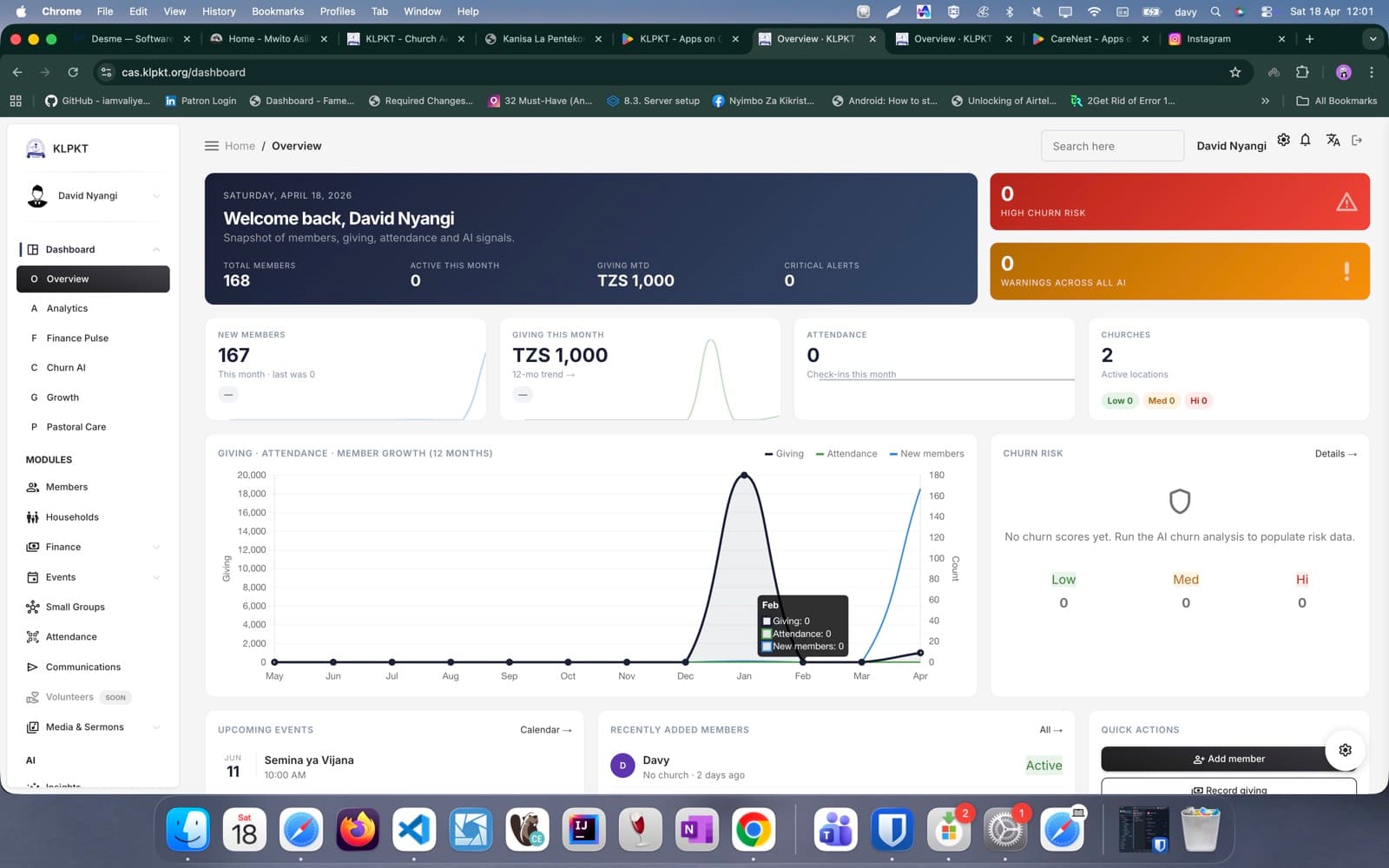This screenshot has width=1389, height=868.
Task: Click floating settings gear near Quick Actions
Action: click(x=1345, y=750)
